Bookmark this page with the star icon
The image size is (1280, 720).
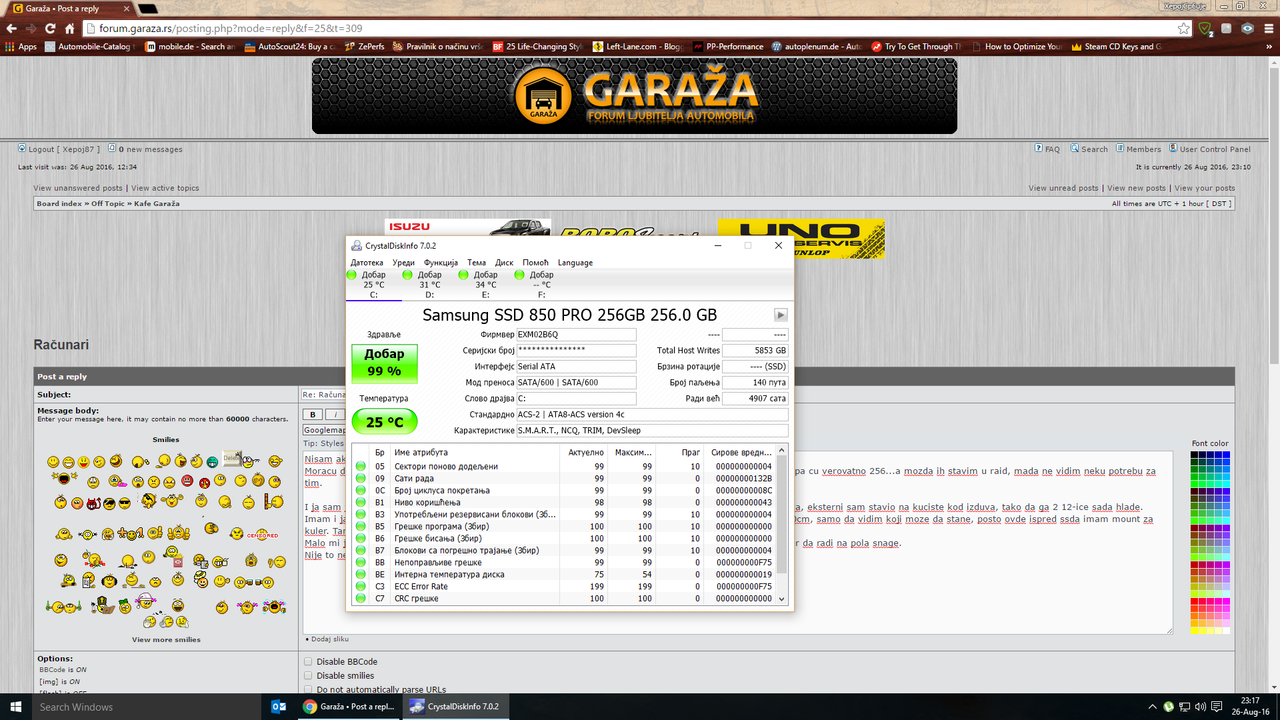point(1184,29)
